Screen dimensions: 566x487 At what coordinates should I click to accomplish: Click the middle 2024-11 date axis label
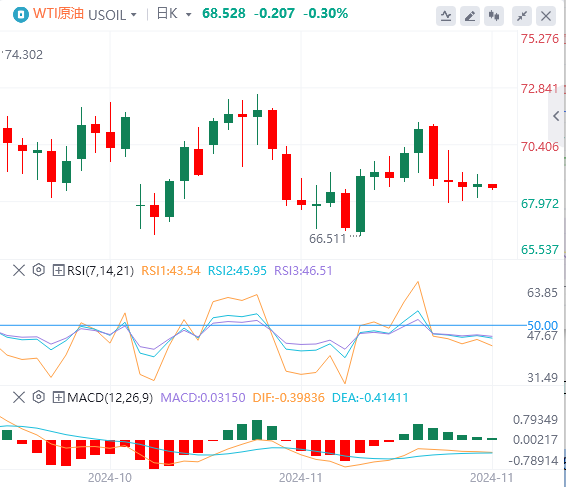click(x=301, y=478)
